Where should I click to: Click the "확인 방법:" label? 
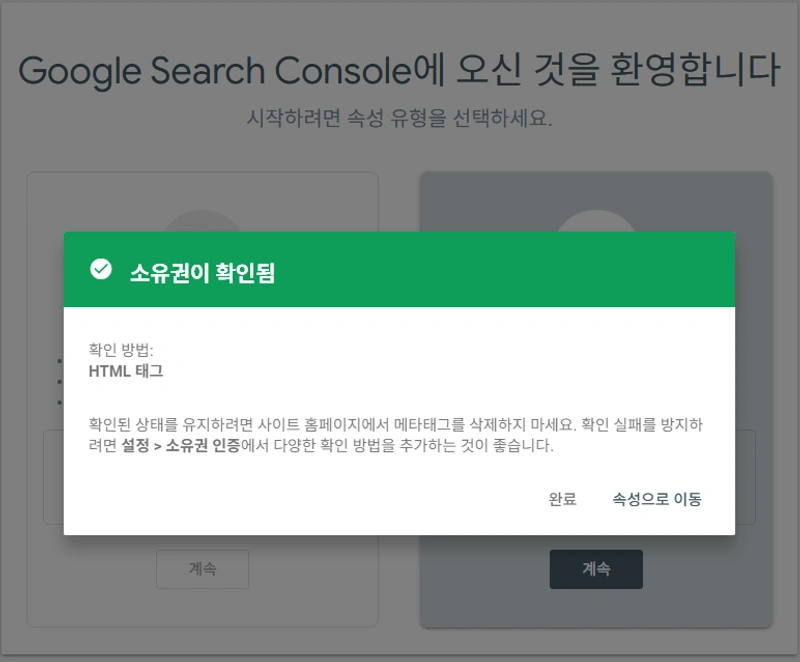coord(121,349)
